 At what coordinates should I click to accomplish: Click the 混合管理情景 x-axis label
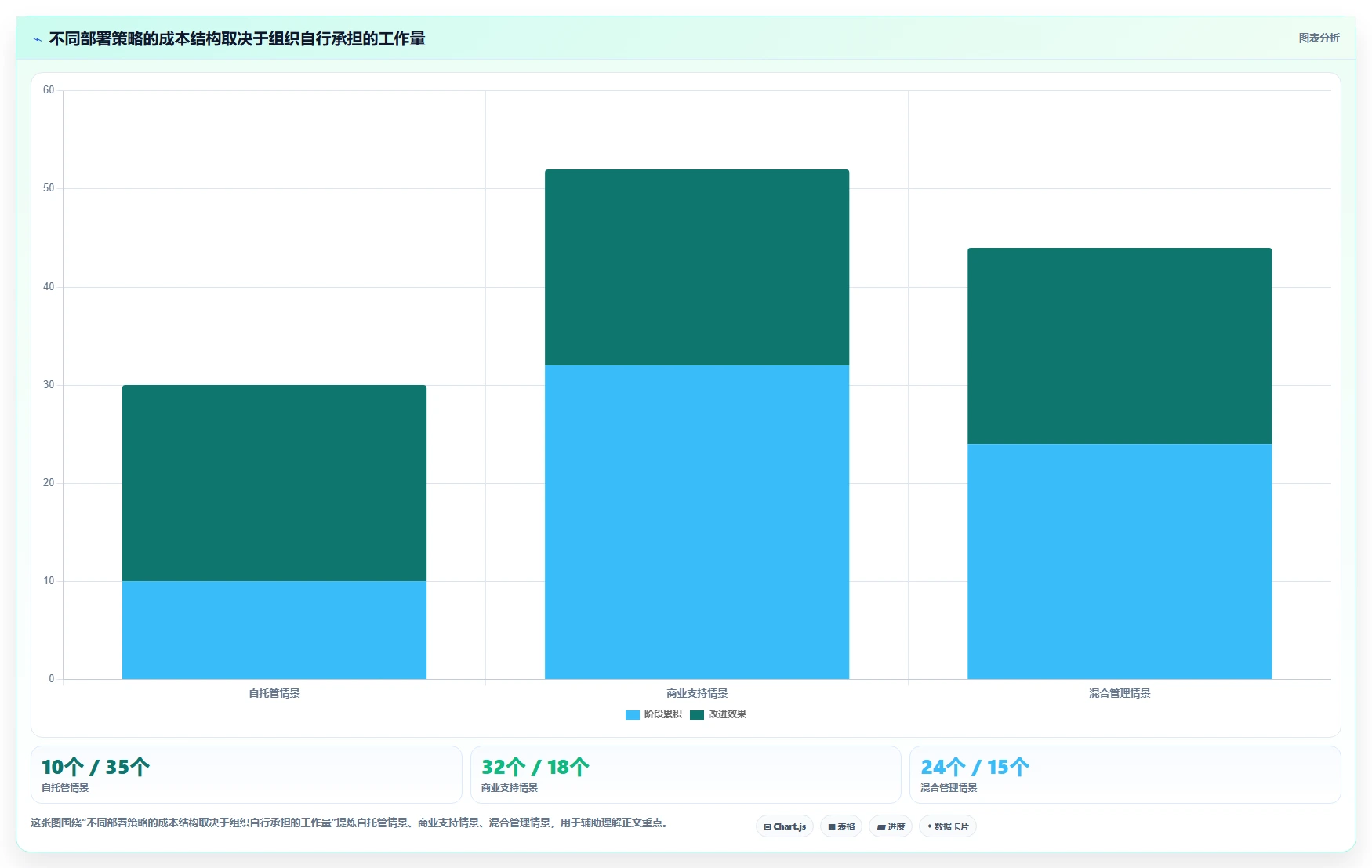[1120, 693]
